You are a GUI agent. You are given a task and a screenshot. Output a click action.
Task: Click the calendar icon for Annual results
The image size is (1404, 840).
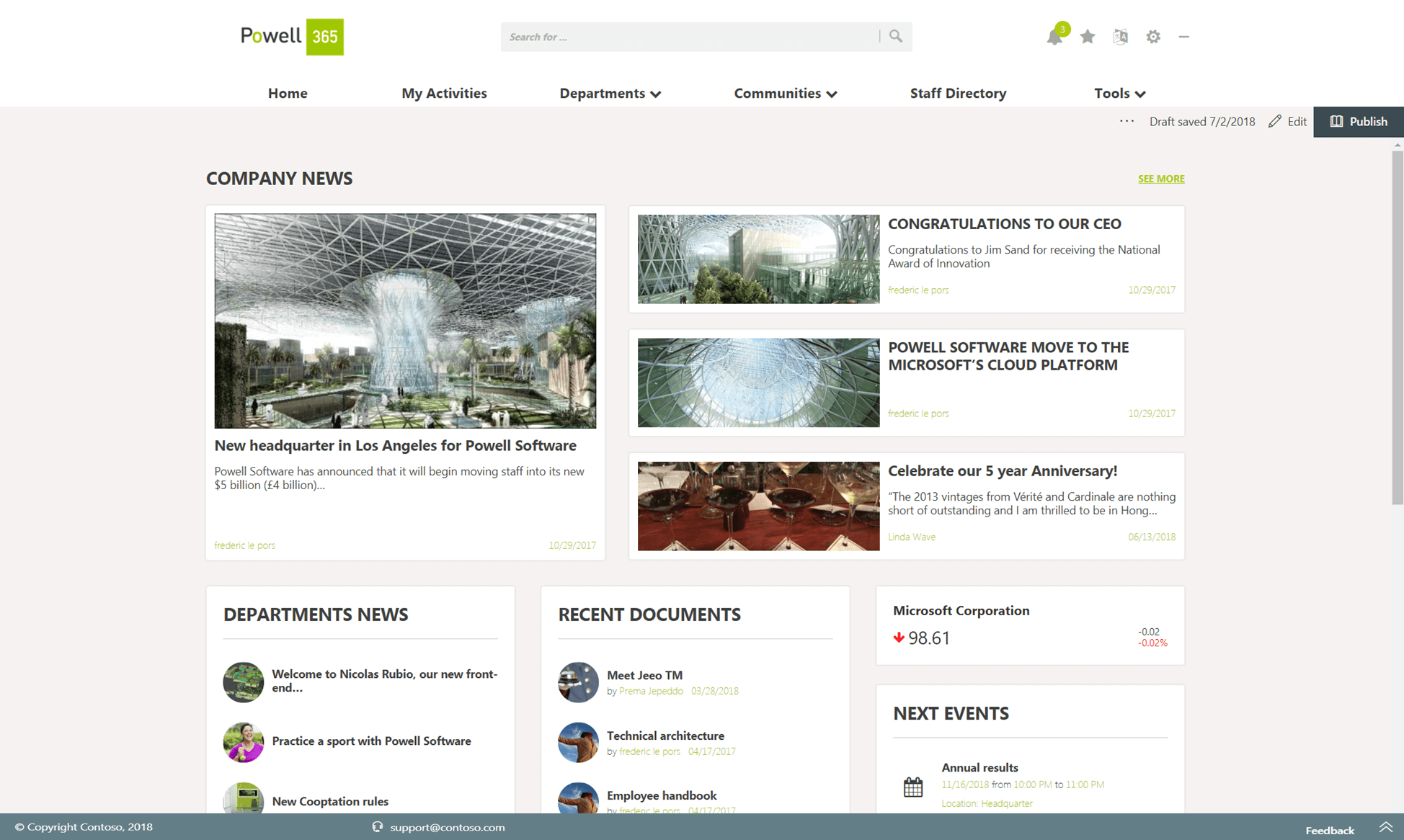(913, 787)
